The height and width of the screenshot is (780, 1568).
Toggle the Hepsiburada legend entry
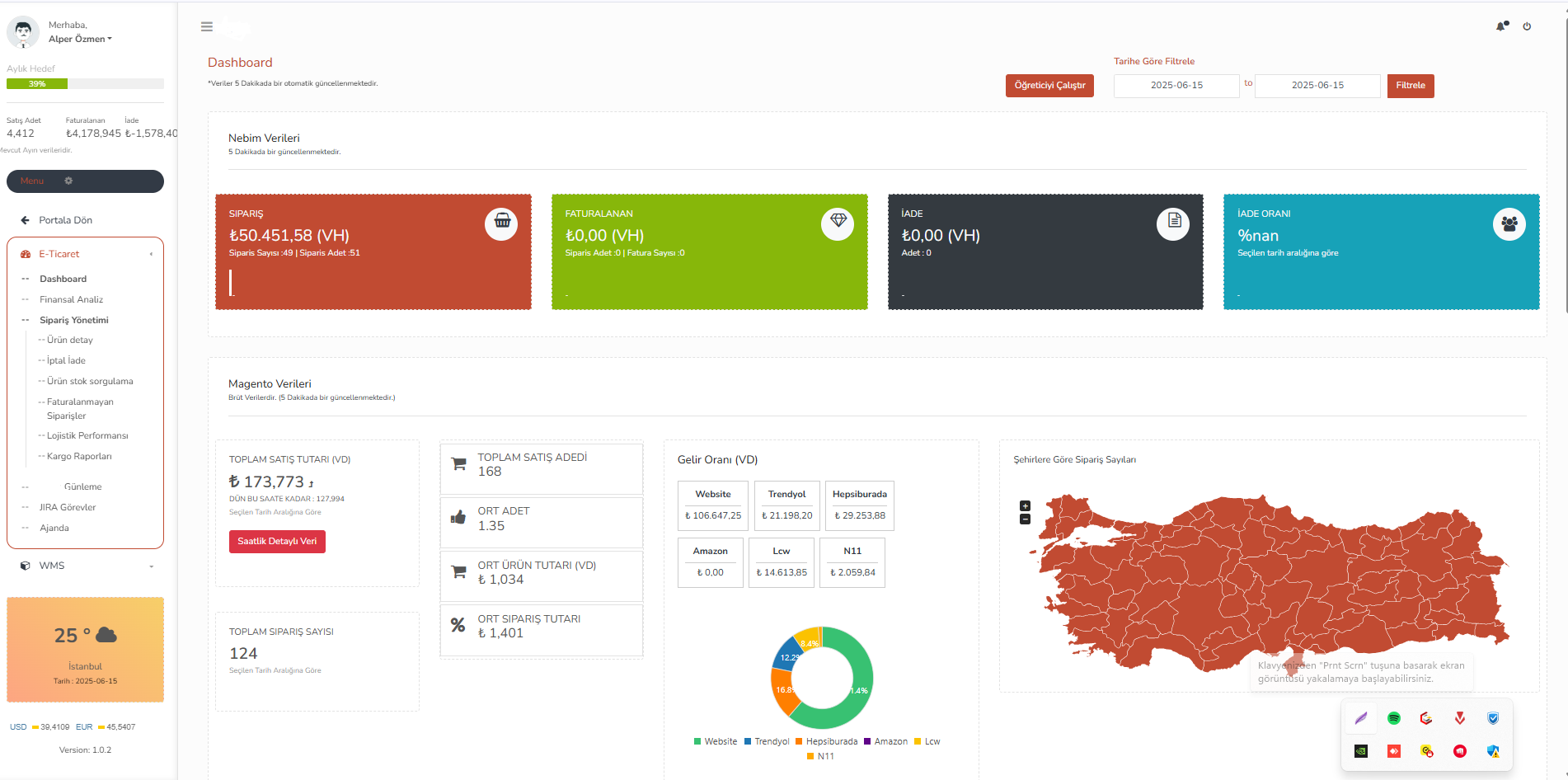pos(826,741)
